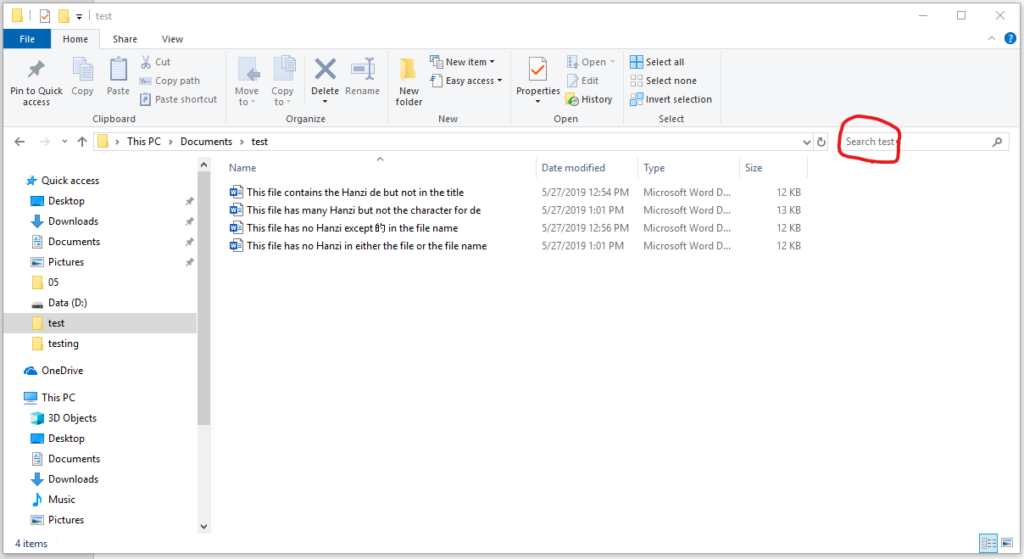This screenshot has width=1024, height=559.
Task: Open Music under This PC
Action: point(61,500)
